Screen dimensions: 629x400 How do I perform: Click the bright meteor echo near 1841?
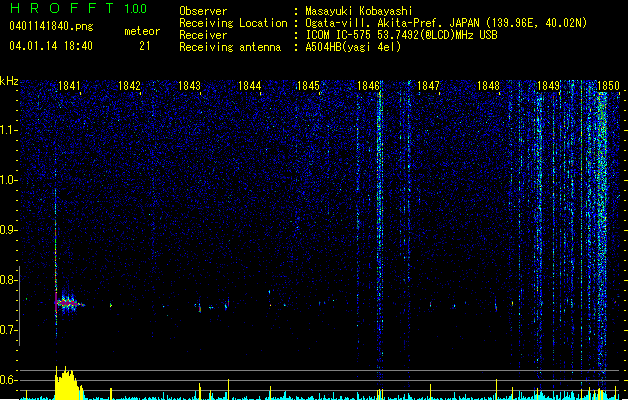(x=67, y=303)
